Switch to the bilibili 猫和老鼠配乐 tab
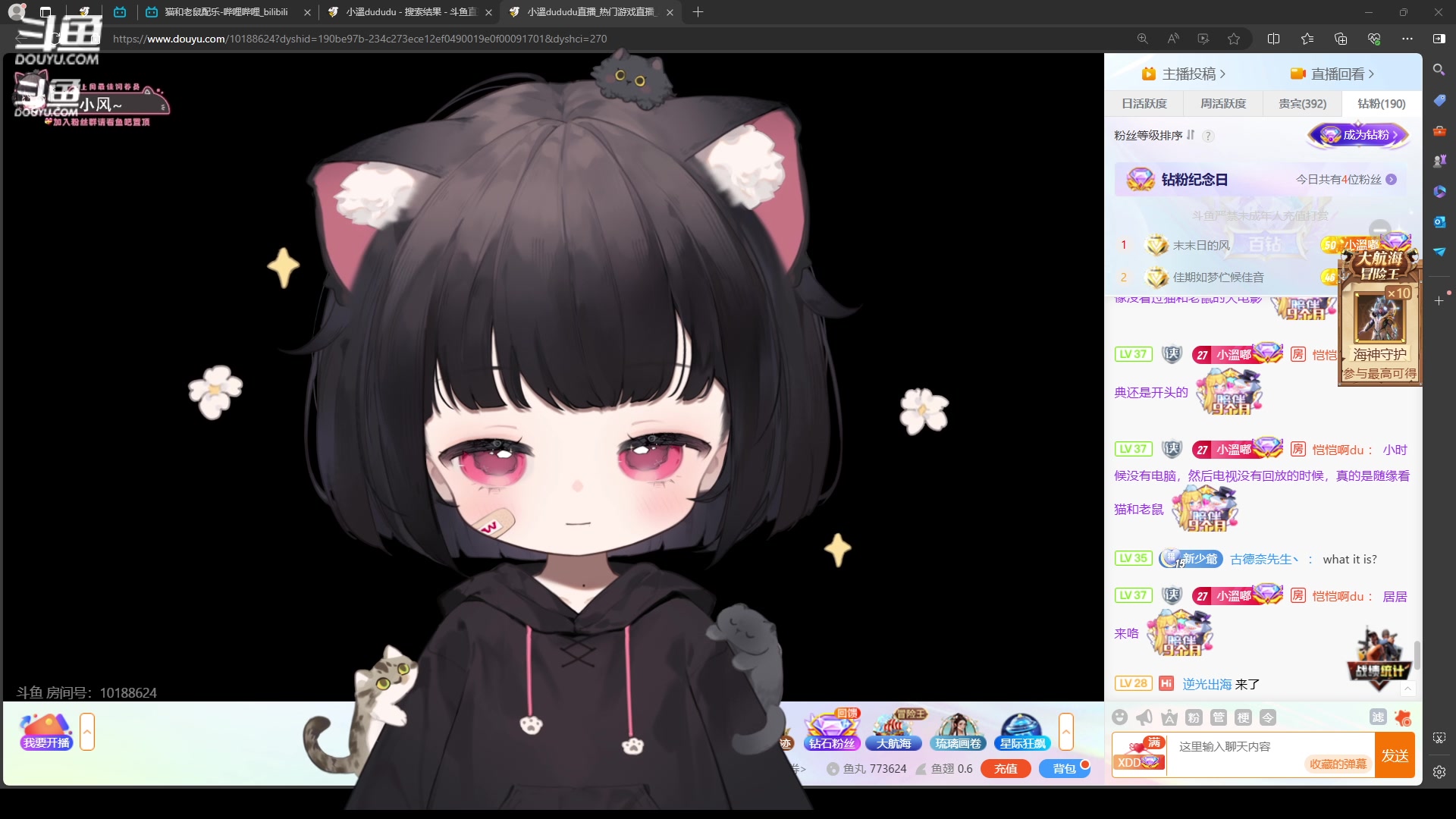Viewport: 1456px width, 819px height. click(x=228, y=12)
